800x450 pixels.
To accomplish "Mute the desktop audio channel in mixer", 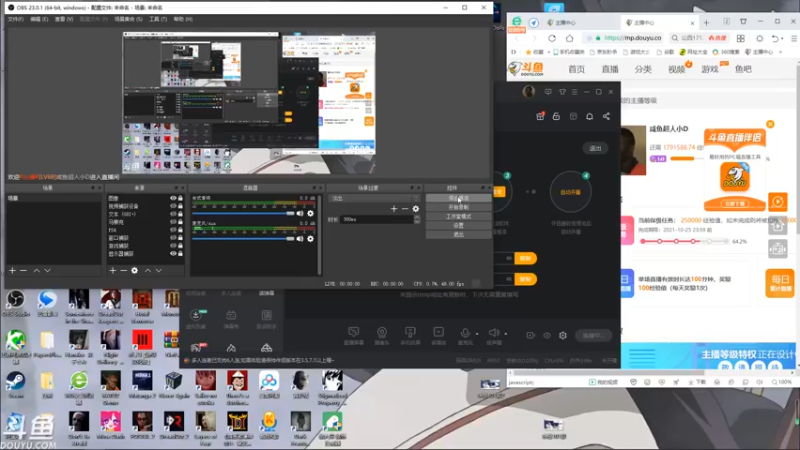I will (300, 214).
